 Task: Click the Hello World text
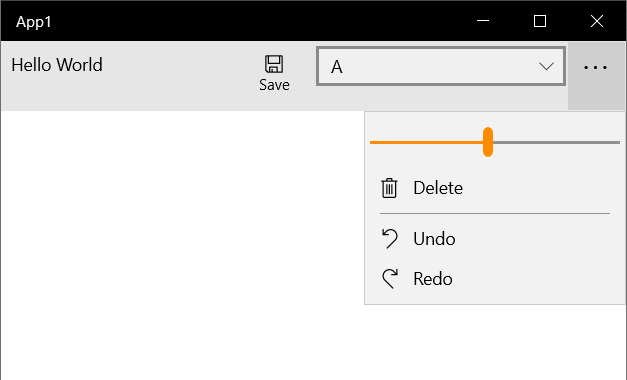(57, 65)
